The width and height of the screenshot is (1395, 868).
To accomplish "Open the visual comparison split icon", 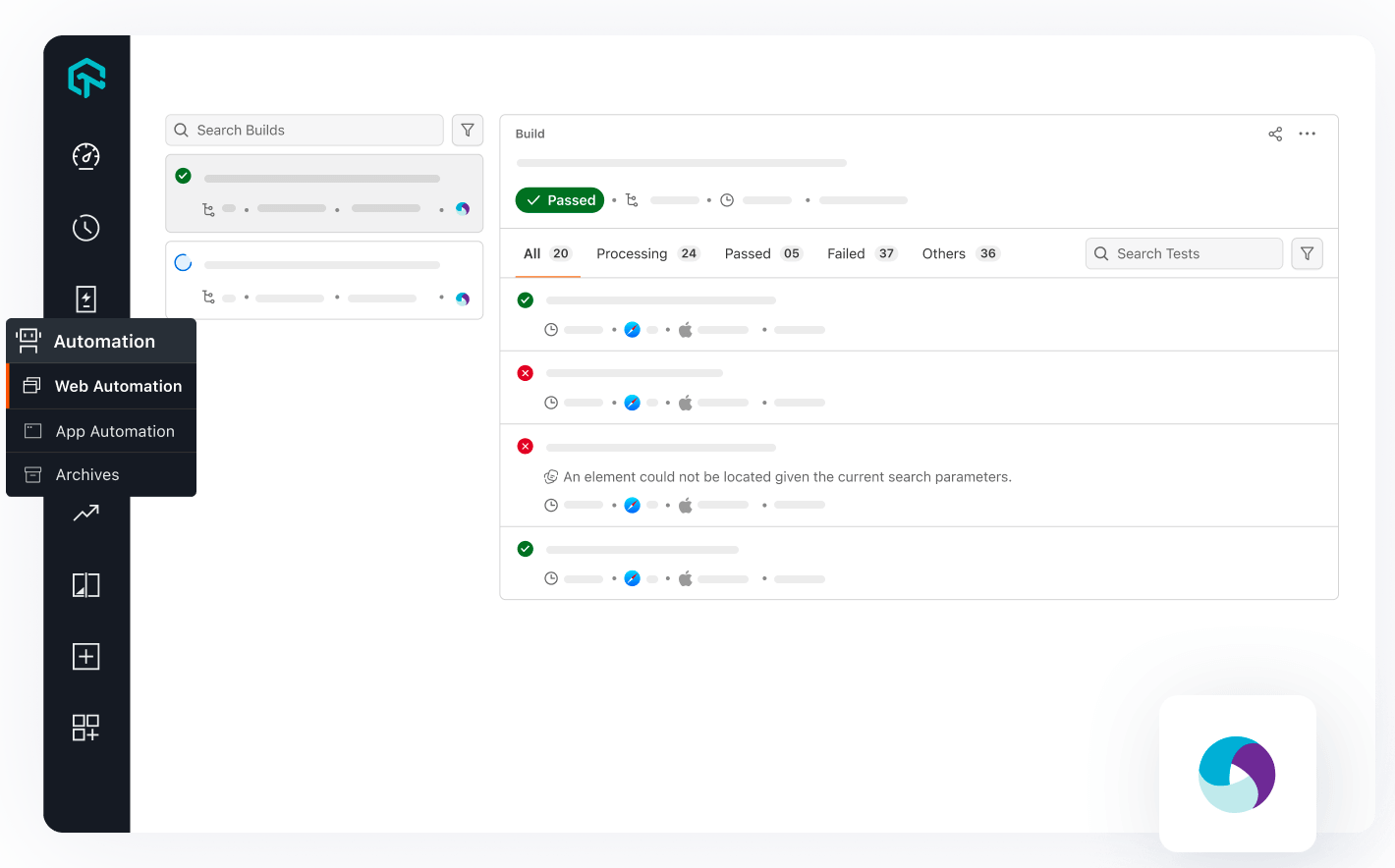I will (86, 585).
